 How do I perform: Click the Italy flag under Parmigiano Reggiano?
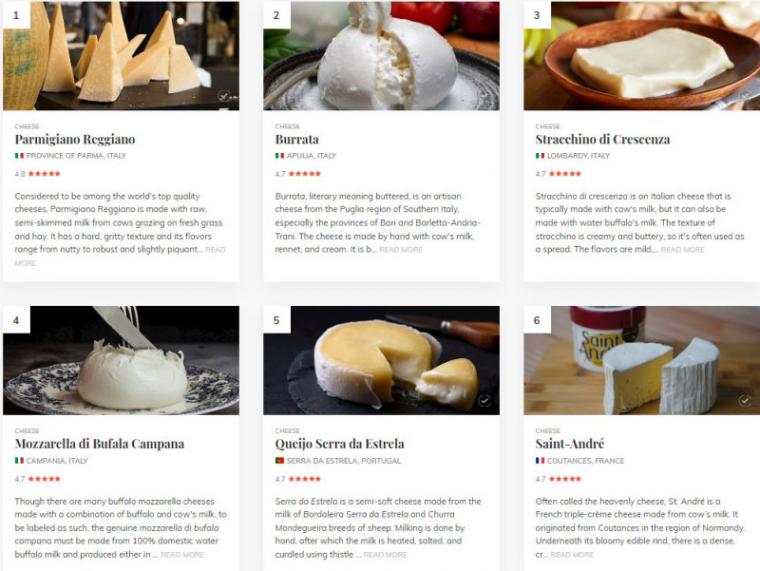click(x=19, y=156)
